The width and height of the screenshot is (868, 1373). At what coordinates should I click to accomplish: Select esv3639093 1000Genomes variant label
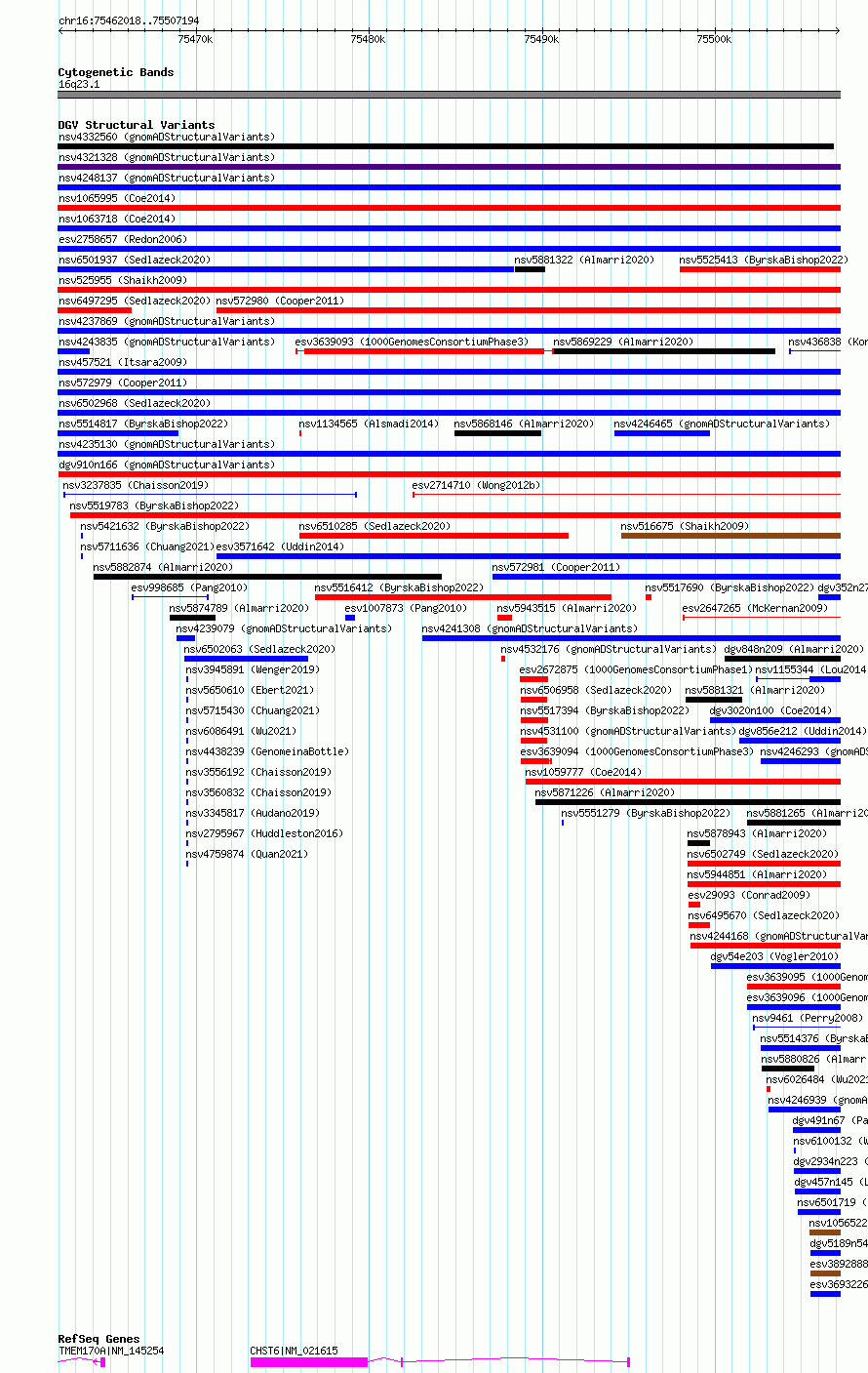pyautogui.click(x=413, y=342)
